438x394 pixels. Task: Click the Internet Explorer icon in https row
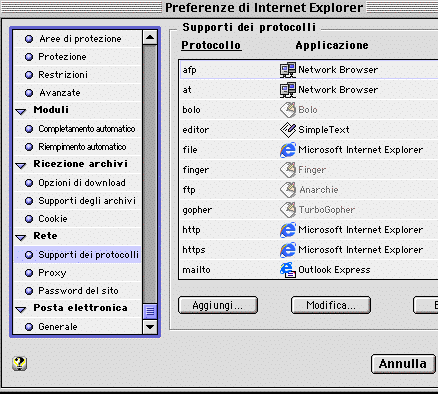288,250
